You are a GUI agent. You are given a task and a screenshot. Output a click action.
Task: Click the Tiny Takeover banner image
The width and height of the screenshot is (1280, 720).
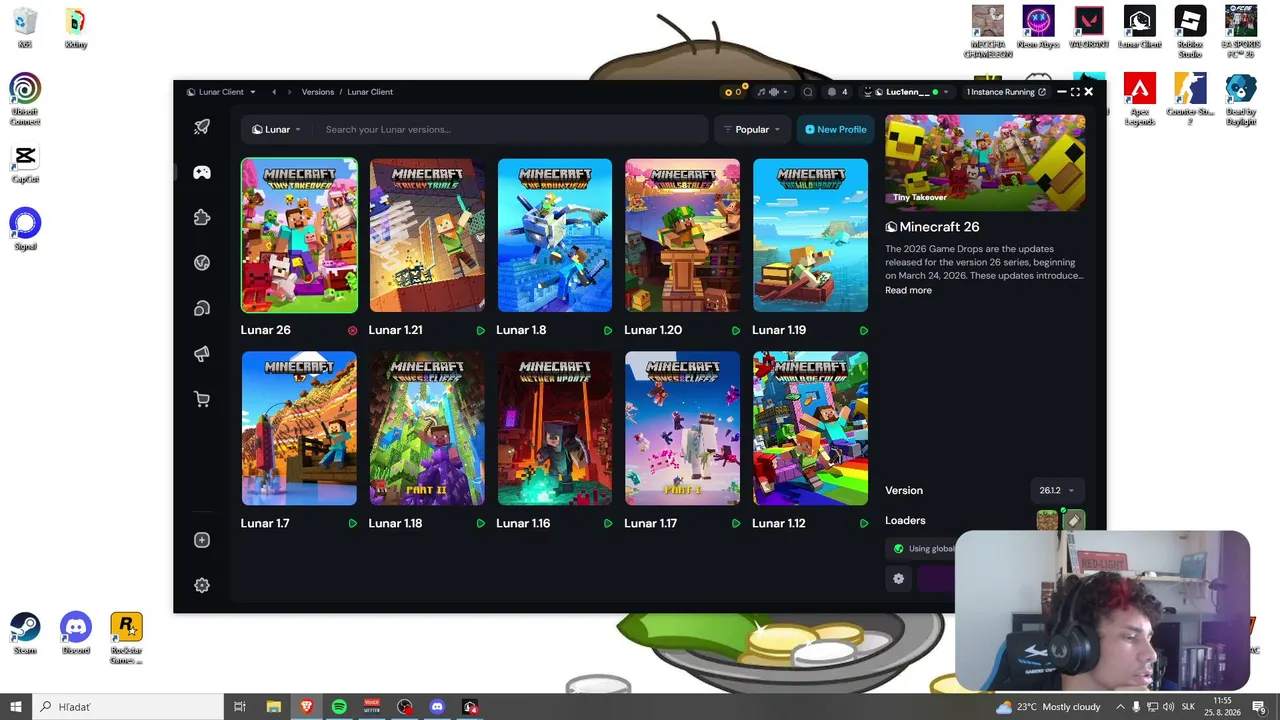tap(985, 162)
